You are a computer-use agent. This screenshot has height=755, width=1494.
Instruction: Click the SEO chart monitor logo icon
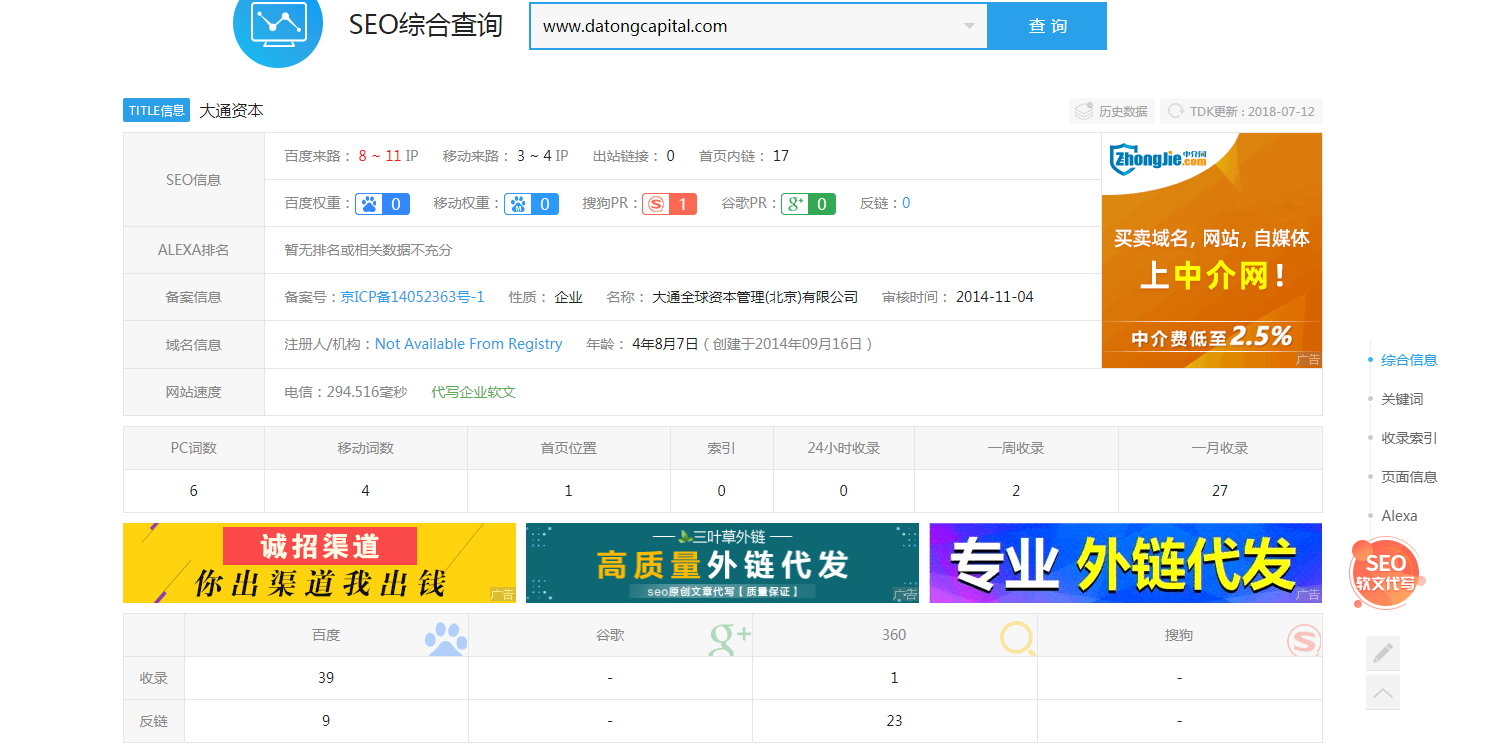point(279,24)
